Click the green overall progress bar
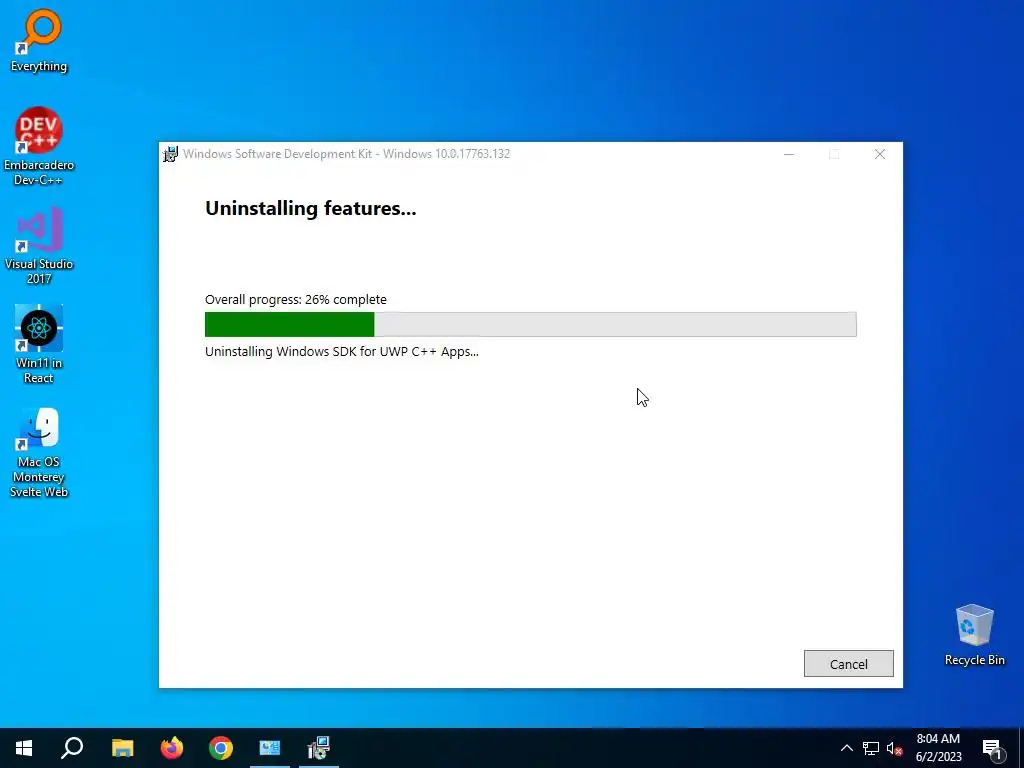This screenshot has width=1024, height=768. click(x=530, y=325)
